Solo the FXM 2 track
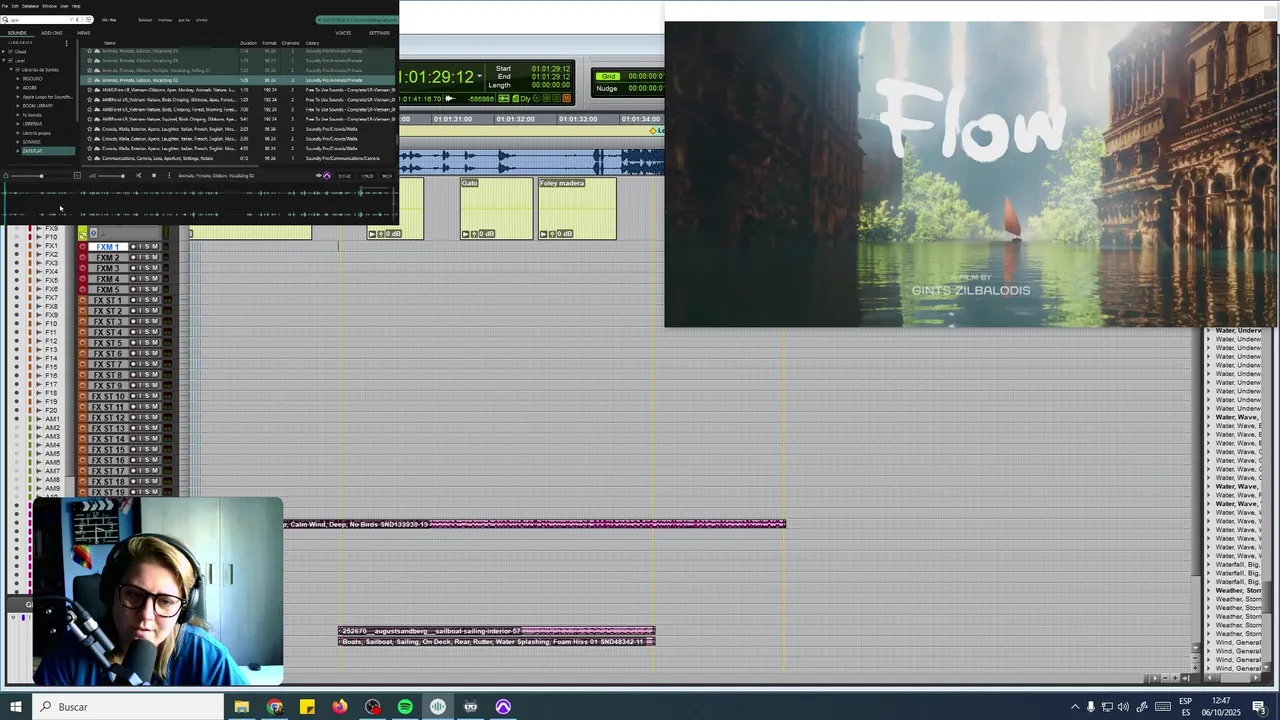 click(x=147, y=258)
